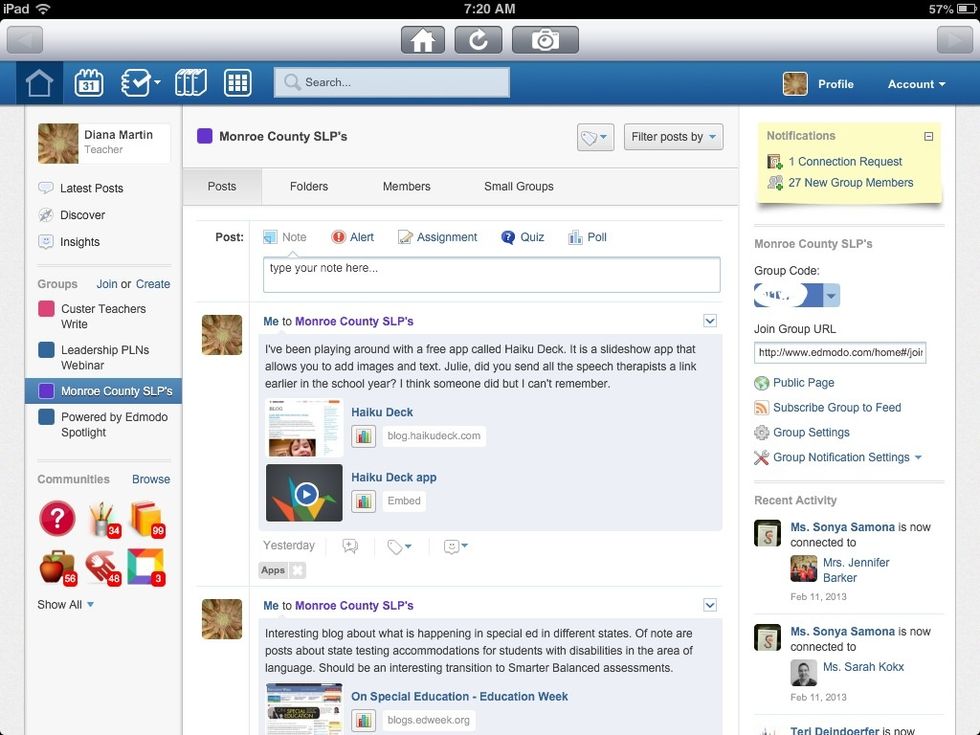
Task: Open the apple lunchbox community with badge 56
Action: [58, 568]
